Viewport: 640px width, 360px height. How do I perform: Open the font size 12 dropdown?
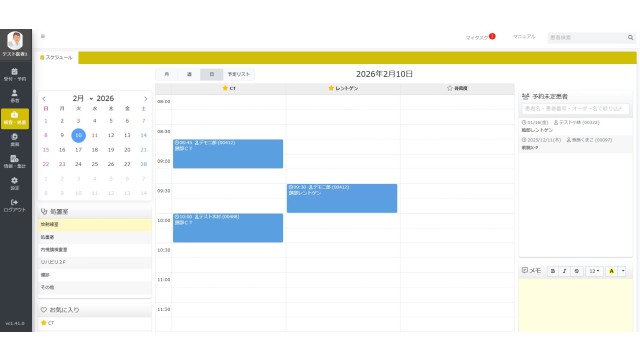coord(594,271)
